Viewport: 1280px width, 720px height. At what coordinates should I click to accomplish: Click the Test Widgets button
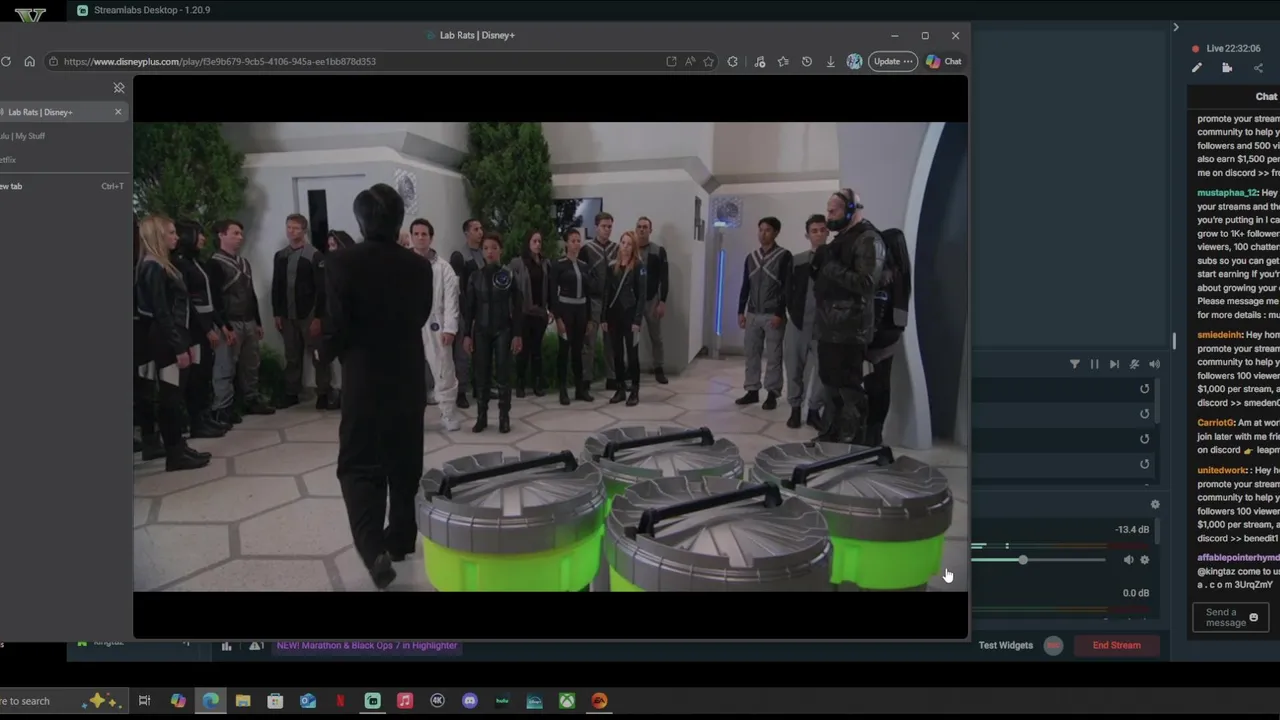click(x=1006, y=645)
